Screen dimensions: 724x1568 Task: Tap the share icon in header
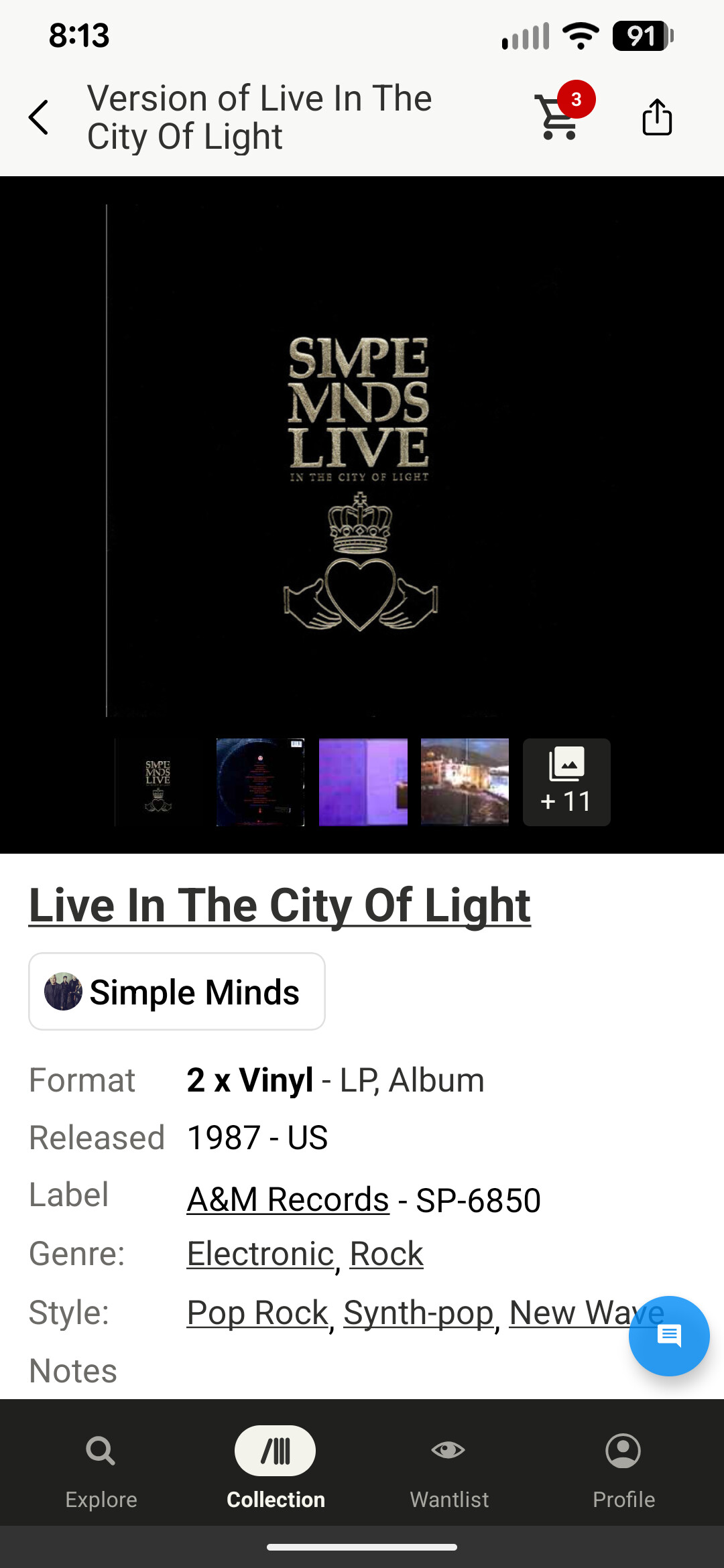[x=657, y=117]
